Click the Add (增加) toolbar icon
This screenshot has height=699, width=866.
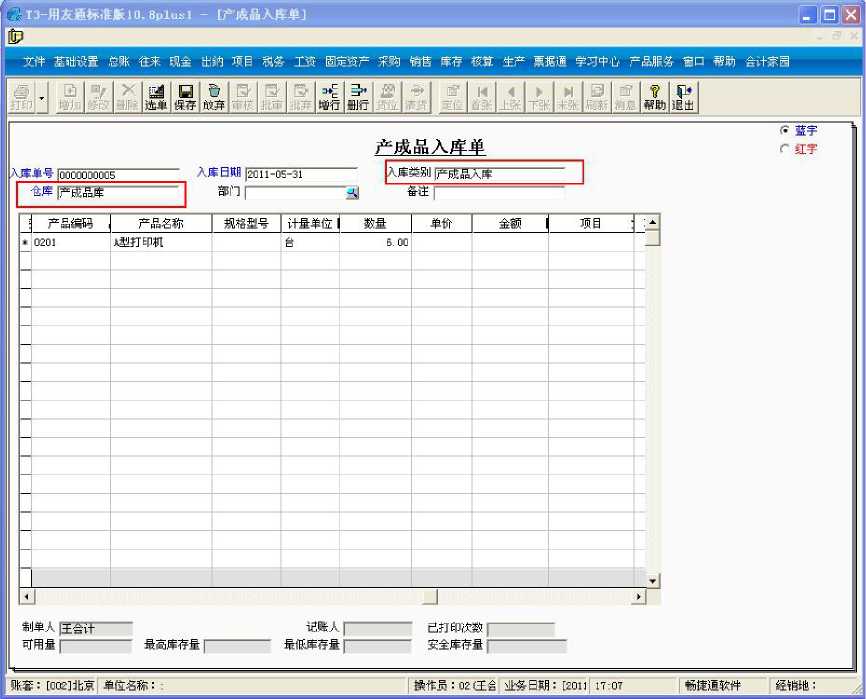click(70, 97)
